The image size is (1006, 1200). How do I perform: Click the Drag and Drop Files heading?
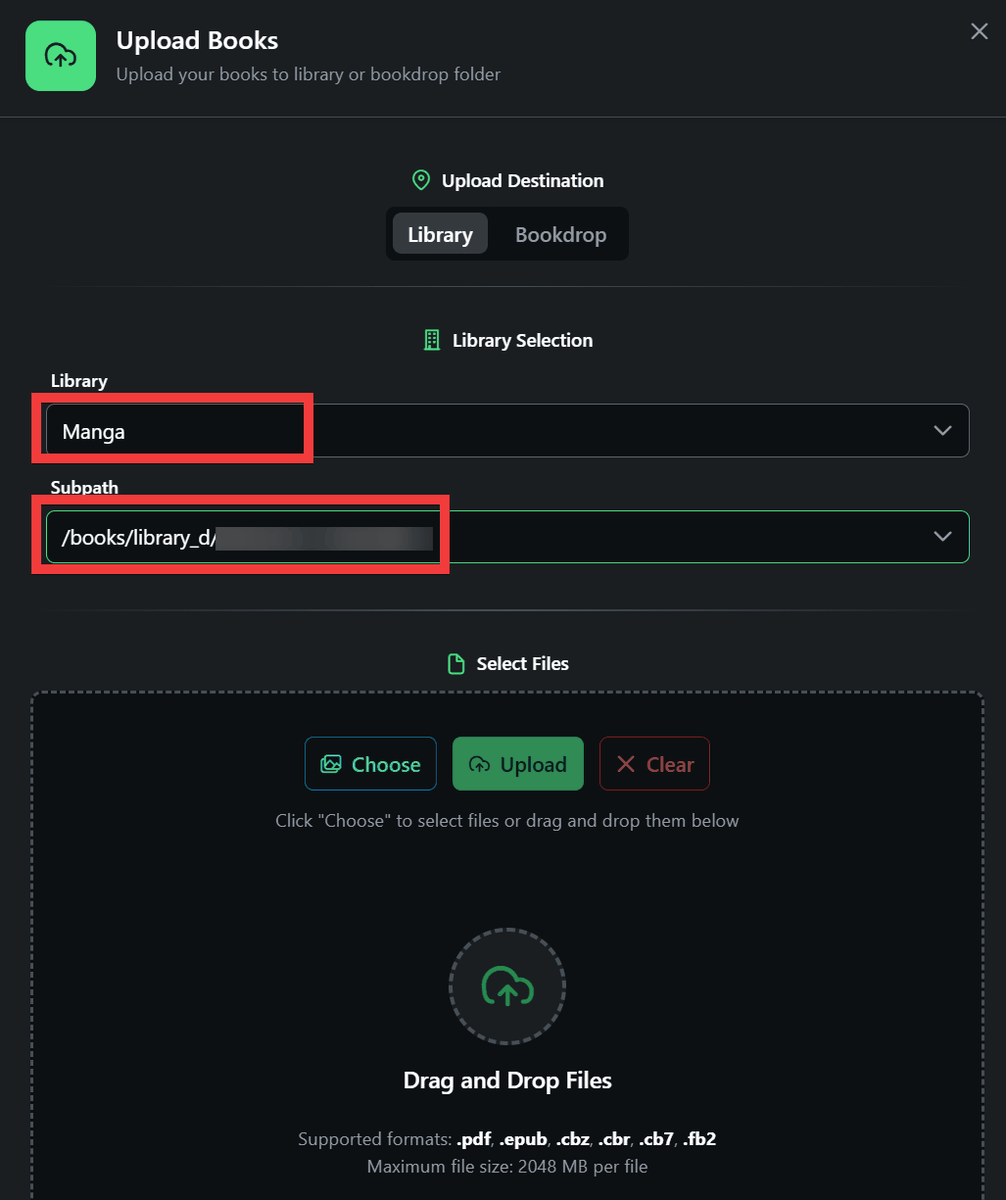(507, 1081)
